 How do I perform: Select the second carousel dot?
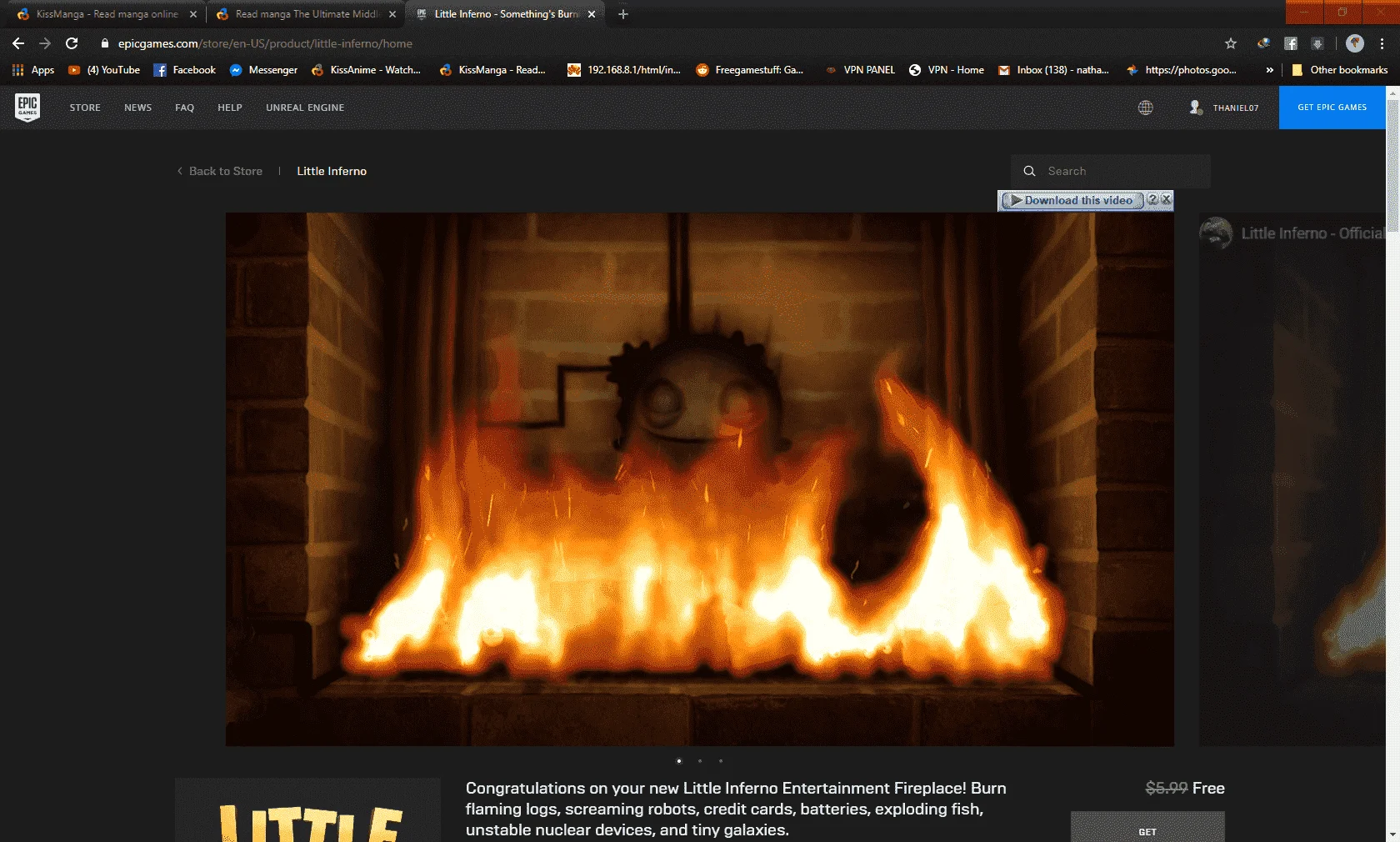click(700, 760)
